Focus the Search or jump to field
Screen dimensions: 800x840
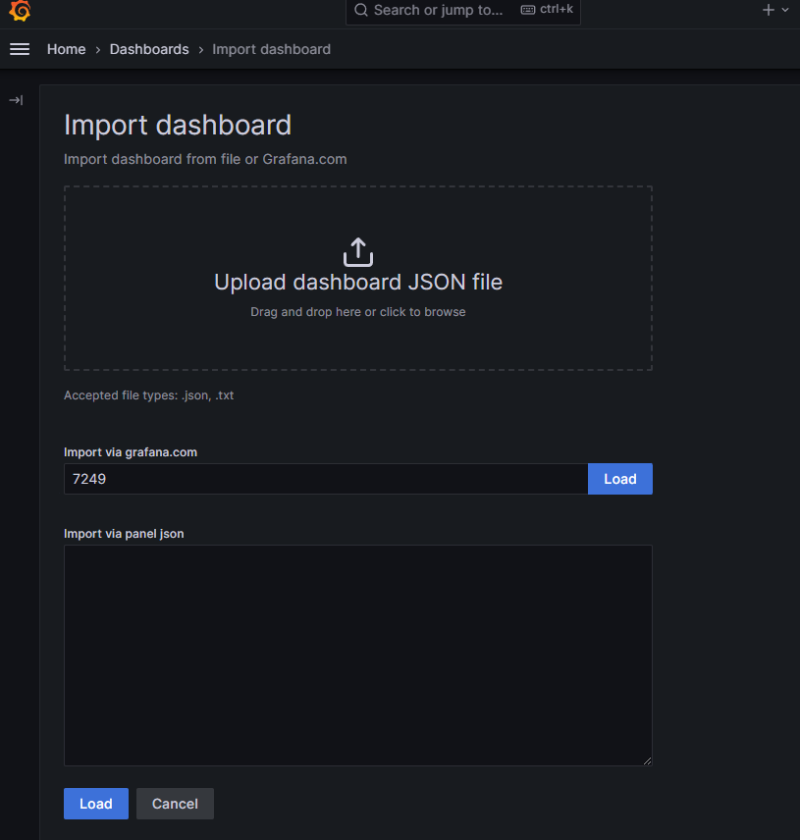pos(438,10)
